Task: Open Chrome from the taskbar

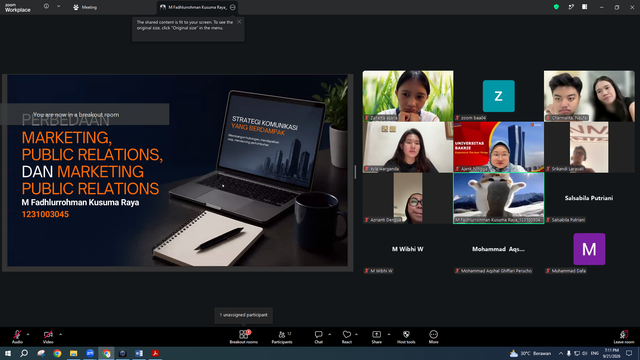Action: tap(57, 353)
